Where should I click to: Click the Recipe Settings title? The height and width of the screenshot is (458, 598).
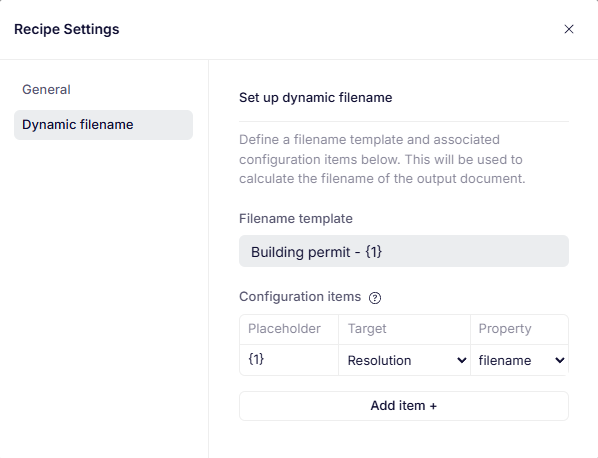point(67,29)
